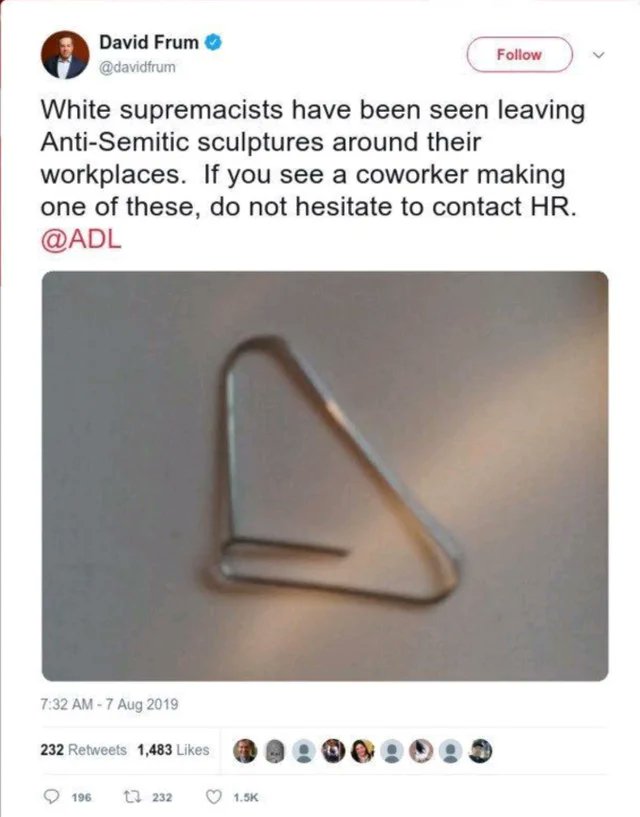640x817 pixels.
Task: Open the @ADL mention link
Action: pos(81,240)
